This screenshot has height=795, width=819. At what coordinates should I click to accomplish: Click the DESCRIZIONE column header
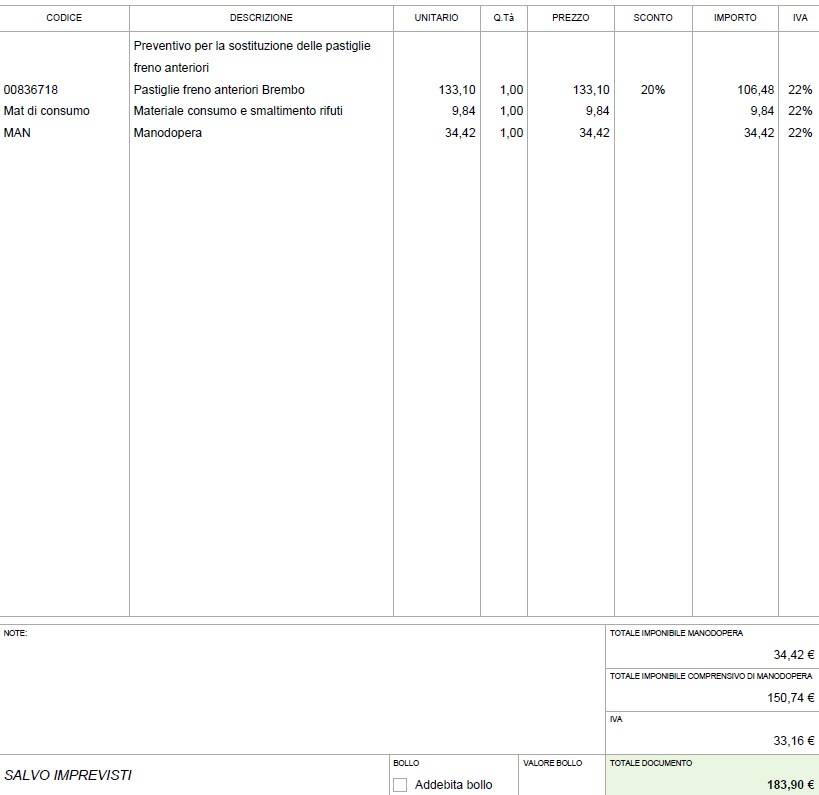click(261, 18)
